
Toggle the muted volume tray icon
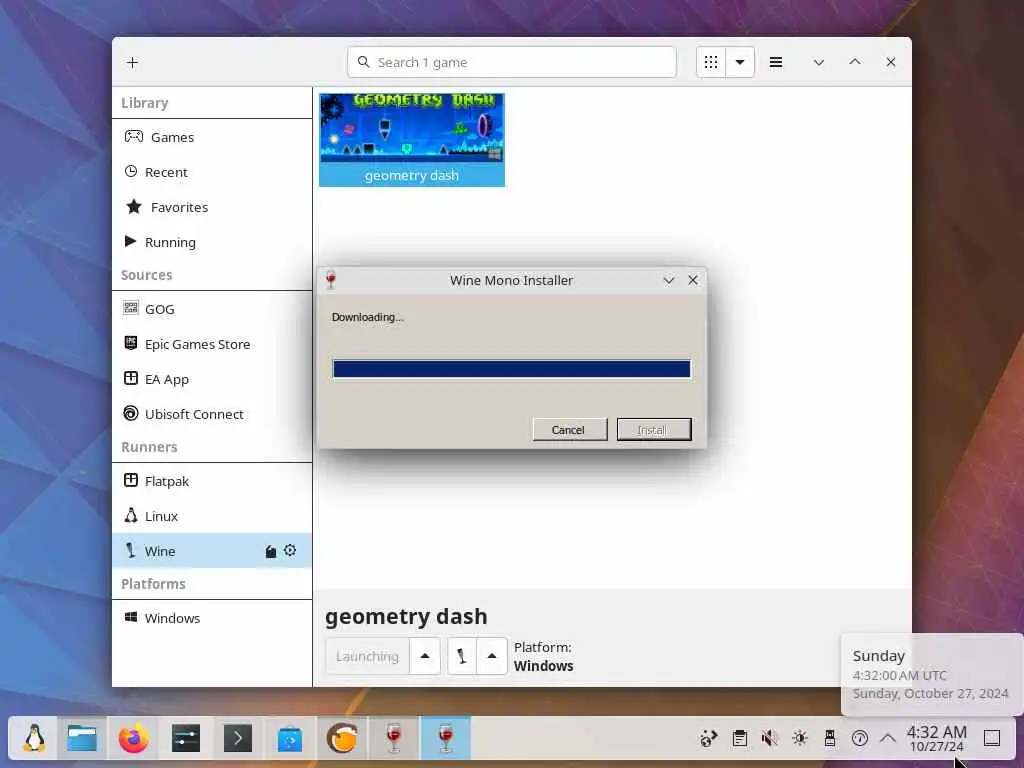769,739
